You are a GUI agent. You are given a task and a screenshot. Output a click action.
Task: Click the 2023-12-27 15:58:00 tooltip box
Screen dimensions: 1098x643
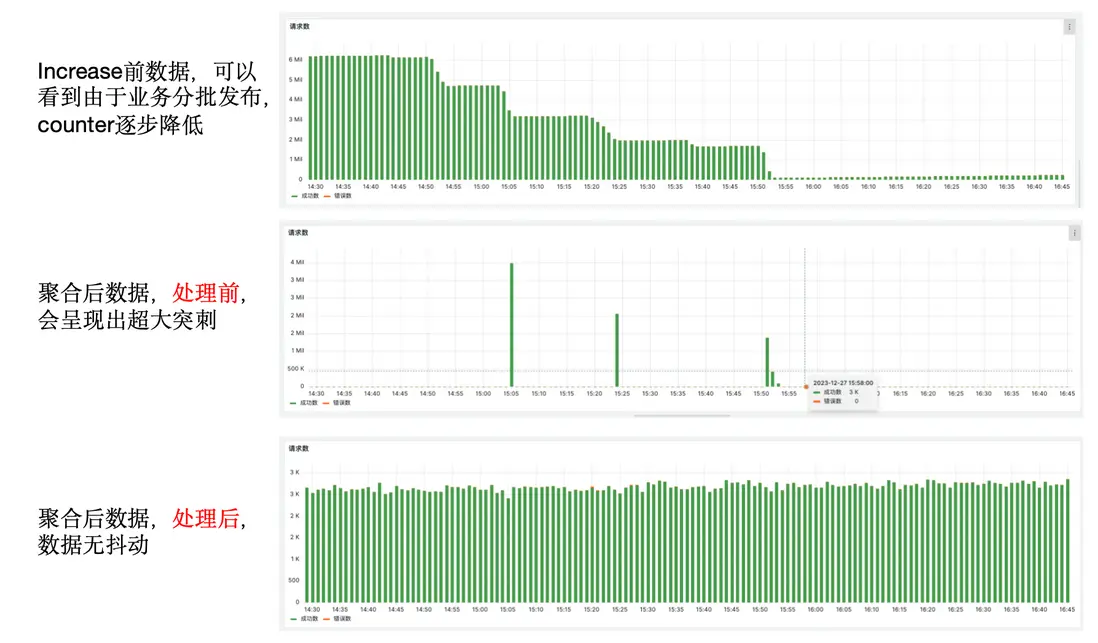coord(842,393)
